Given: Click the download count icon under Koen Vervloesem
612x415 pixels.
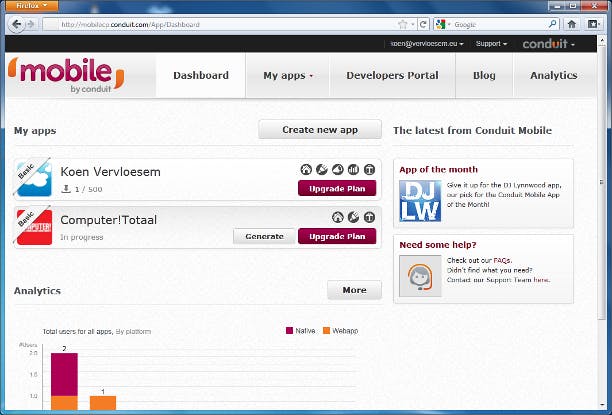Looking at the screenshot, I should 66,189.
